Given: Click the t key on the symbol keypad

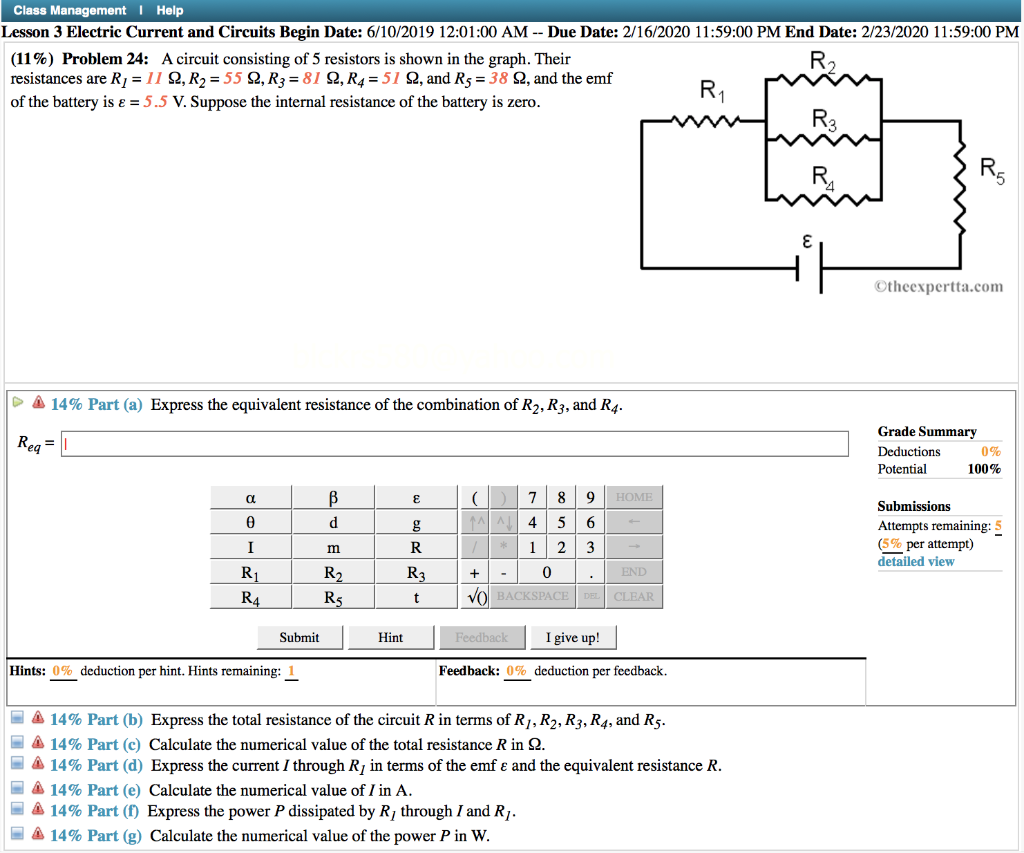Looking at the screenshot, I should pos(415,597).
